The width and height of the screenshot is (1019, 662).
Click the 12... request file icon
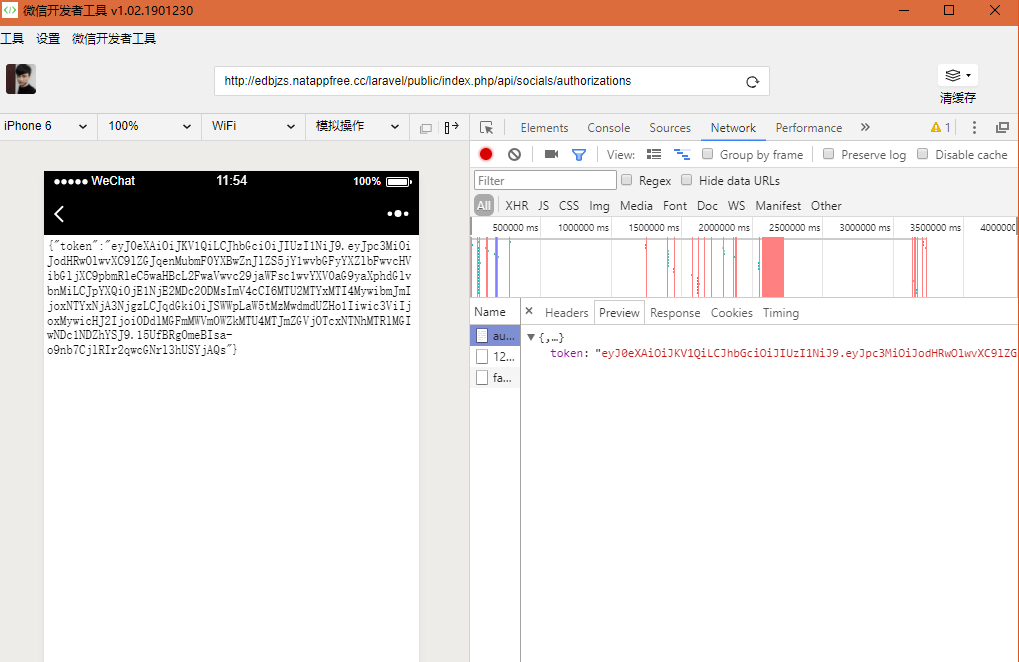click(482, 357)
